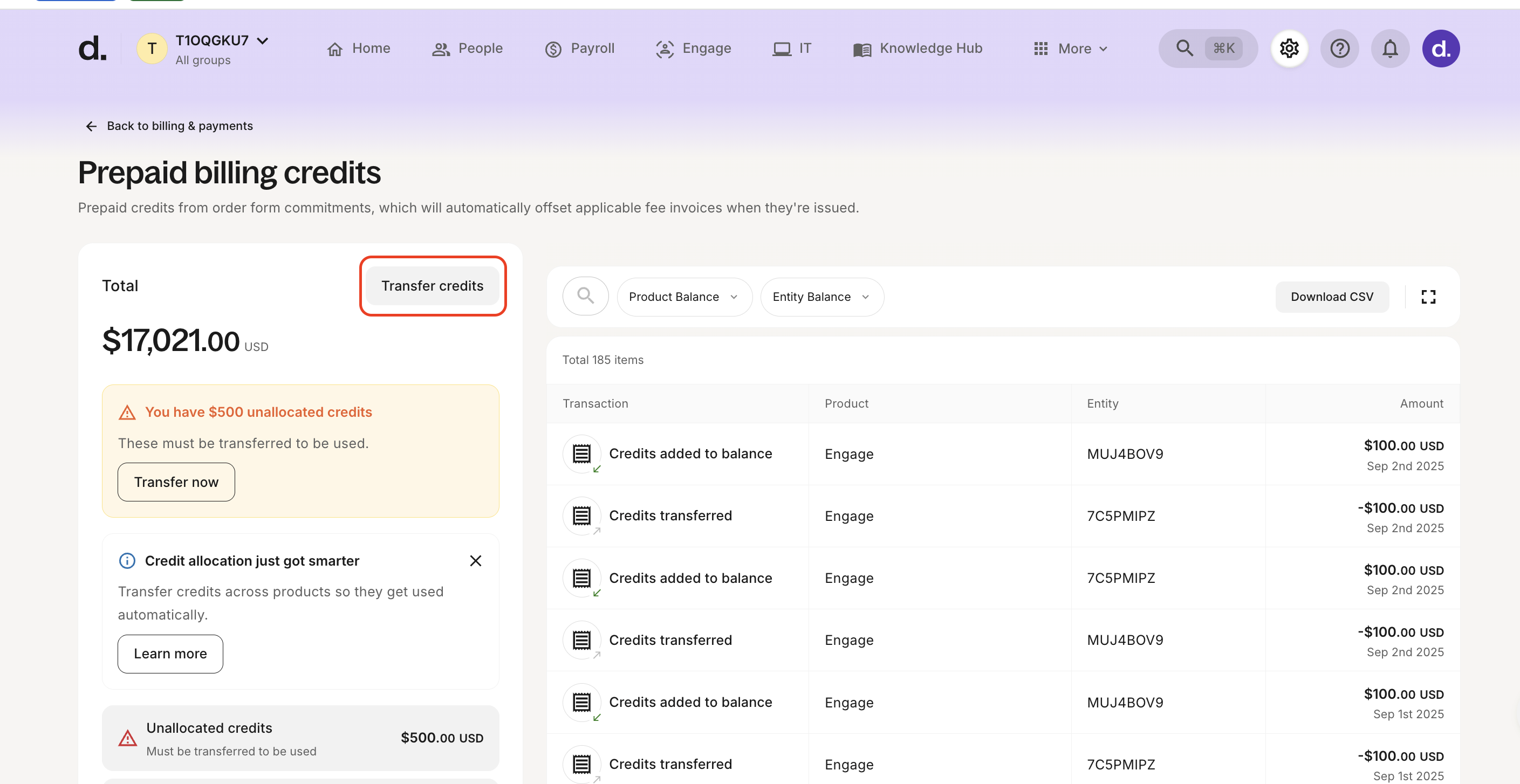Go back to billing & payments
The width and height of the screenshot is (1520, 784).
point(169,126)
